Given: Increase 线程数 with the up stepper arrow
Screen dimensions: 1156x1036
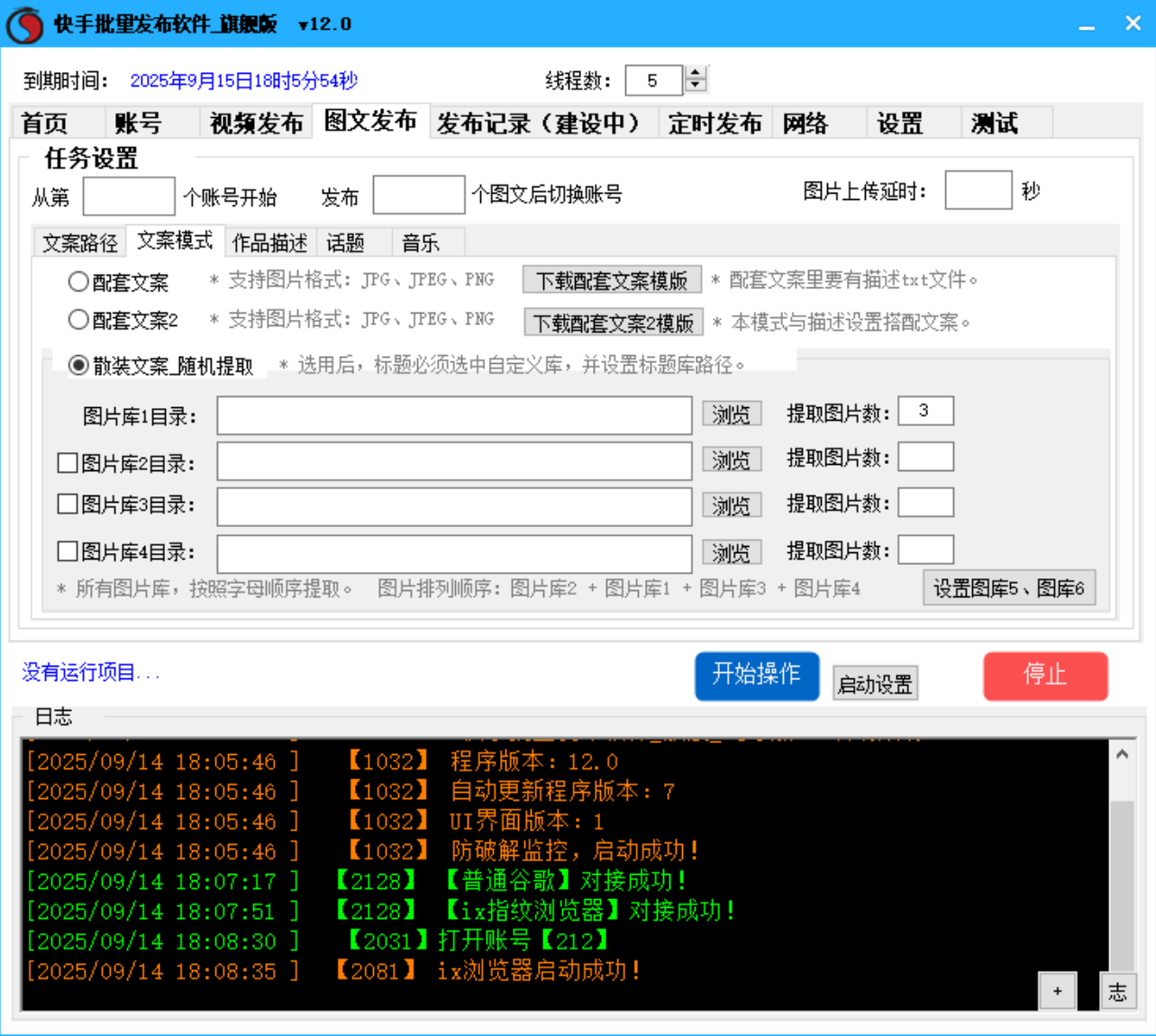Looking at the screenshot, I should 695,74.
